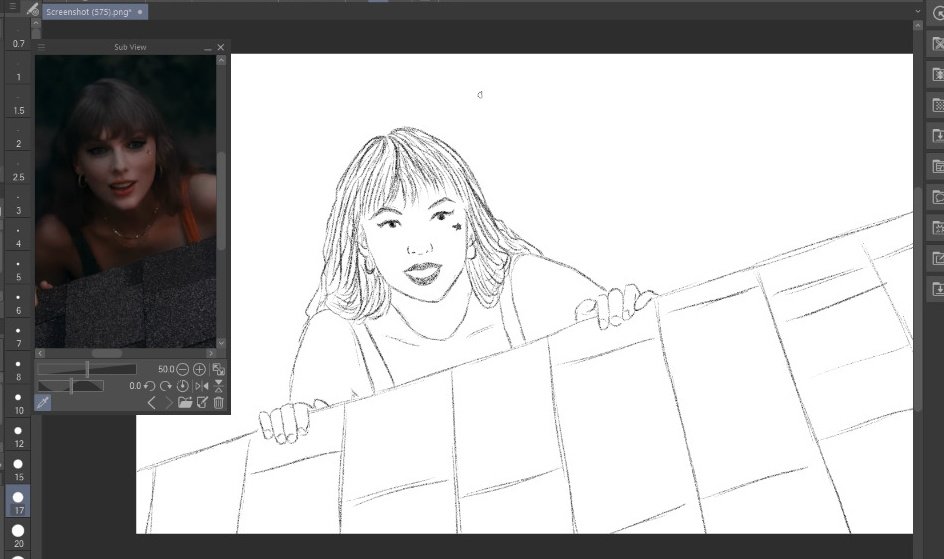Close the Screenshot (575).png tab

[140, 11]
